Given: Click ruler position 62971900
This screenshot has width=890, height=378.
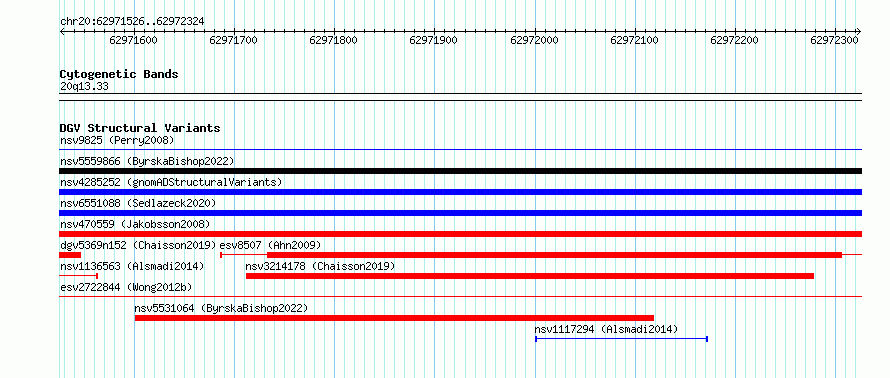Looking at the screenshot, I should (x=433, y=40).
